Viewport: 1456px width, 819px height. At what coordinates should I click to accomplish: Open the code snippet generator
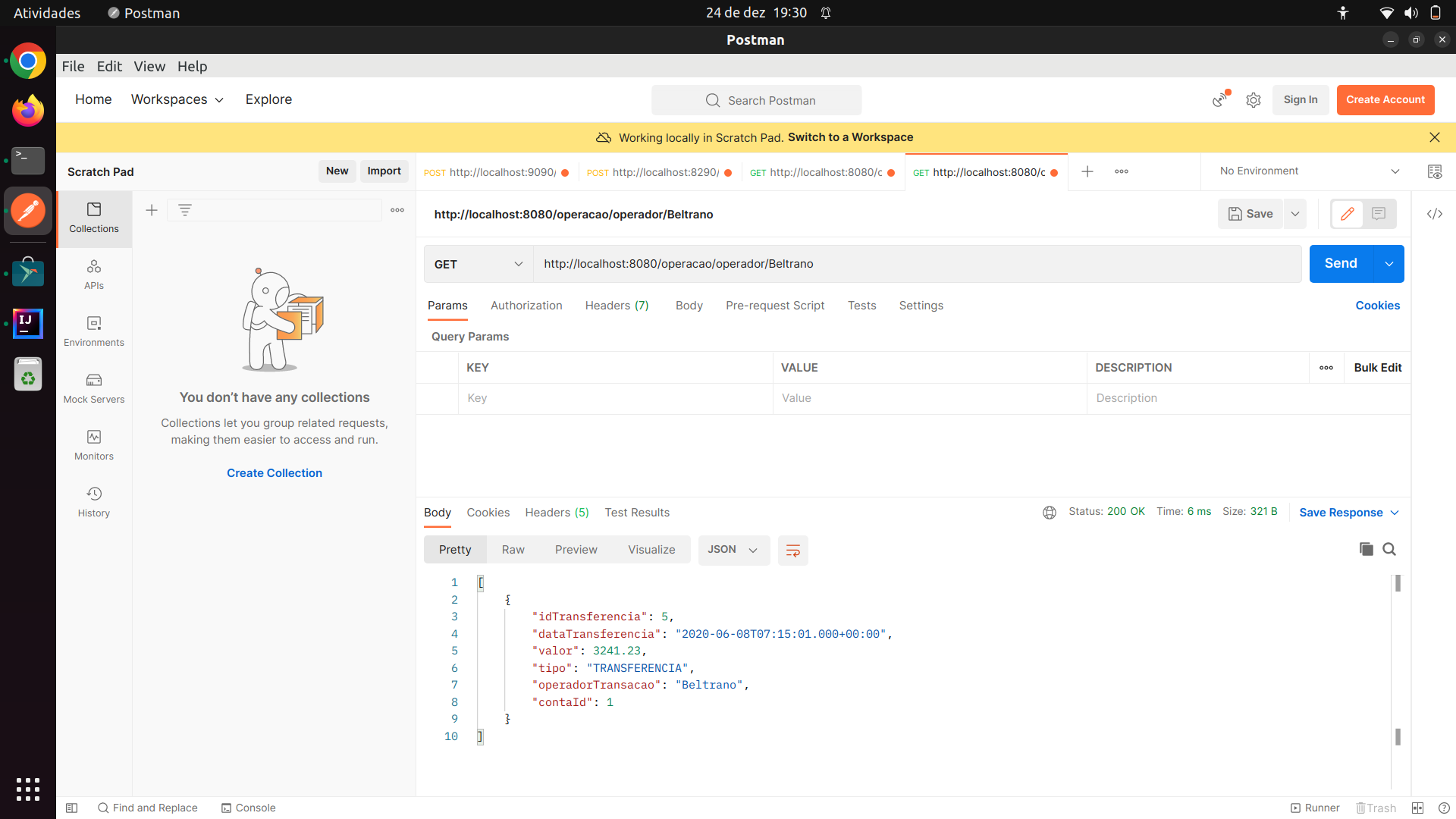point(1435,214)
